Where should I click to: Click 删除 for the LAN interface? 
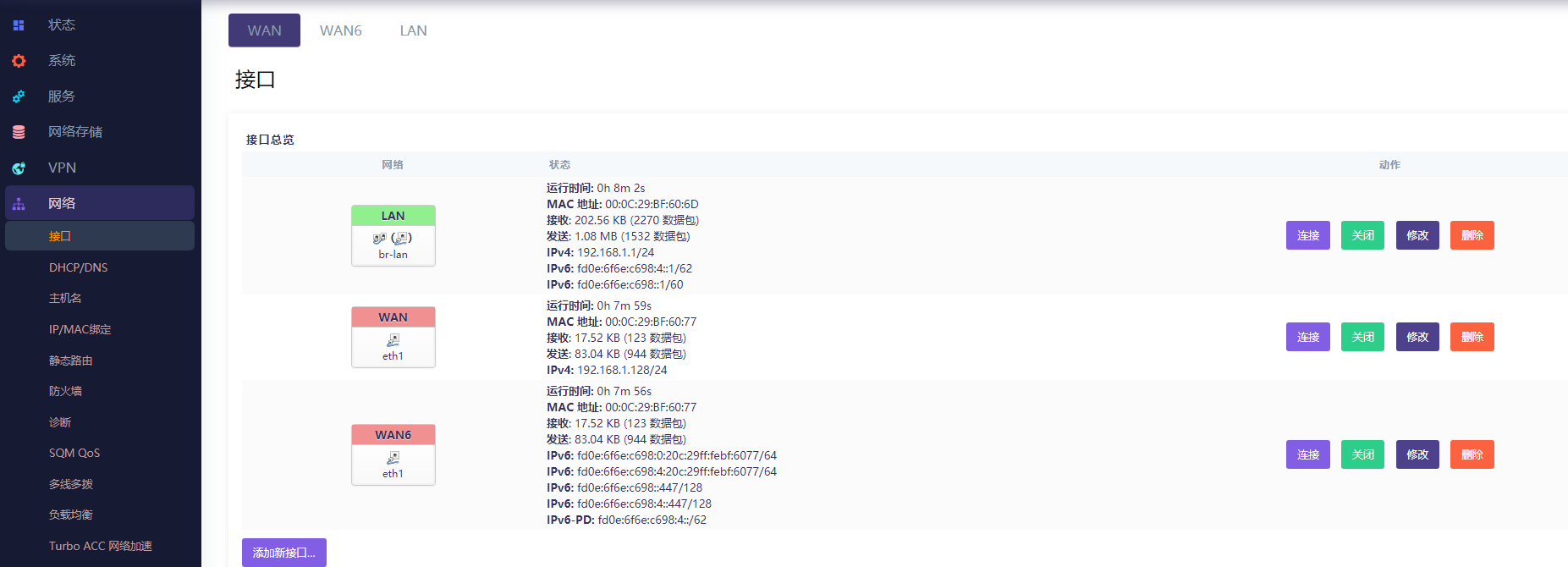point(1472,235)
